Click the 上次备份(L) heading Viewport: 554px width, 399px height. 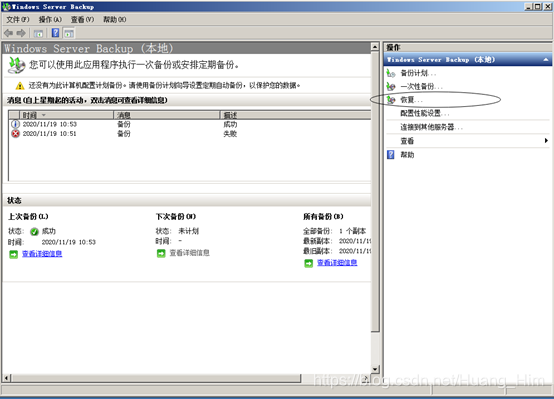pos(28,216)
